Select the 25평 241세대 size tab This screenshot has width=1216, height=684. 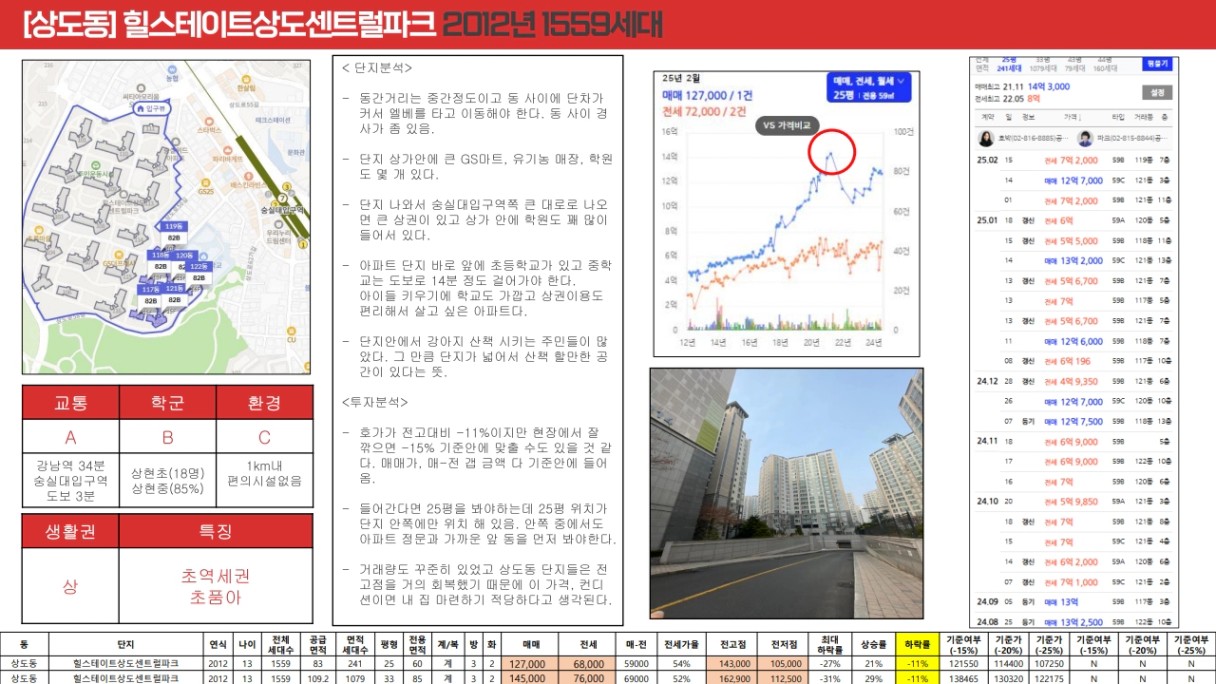pos(1008,65)
